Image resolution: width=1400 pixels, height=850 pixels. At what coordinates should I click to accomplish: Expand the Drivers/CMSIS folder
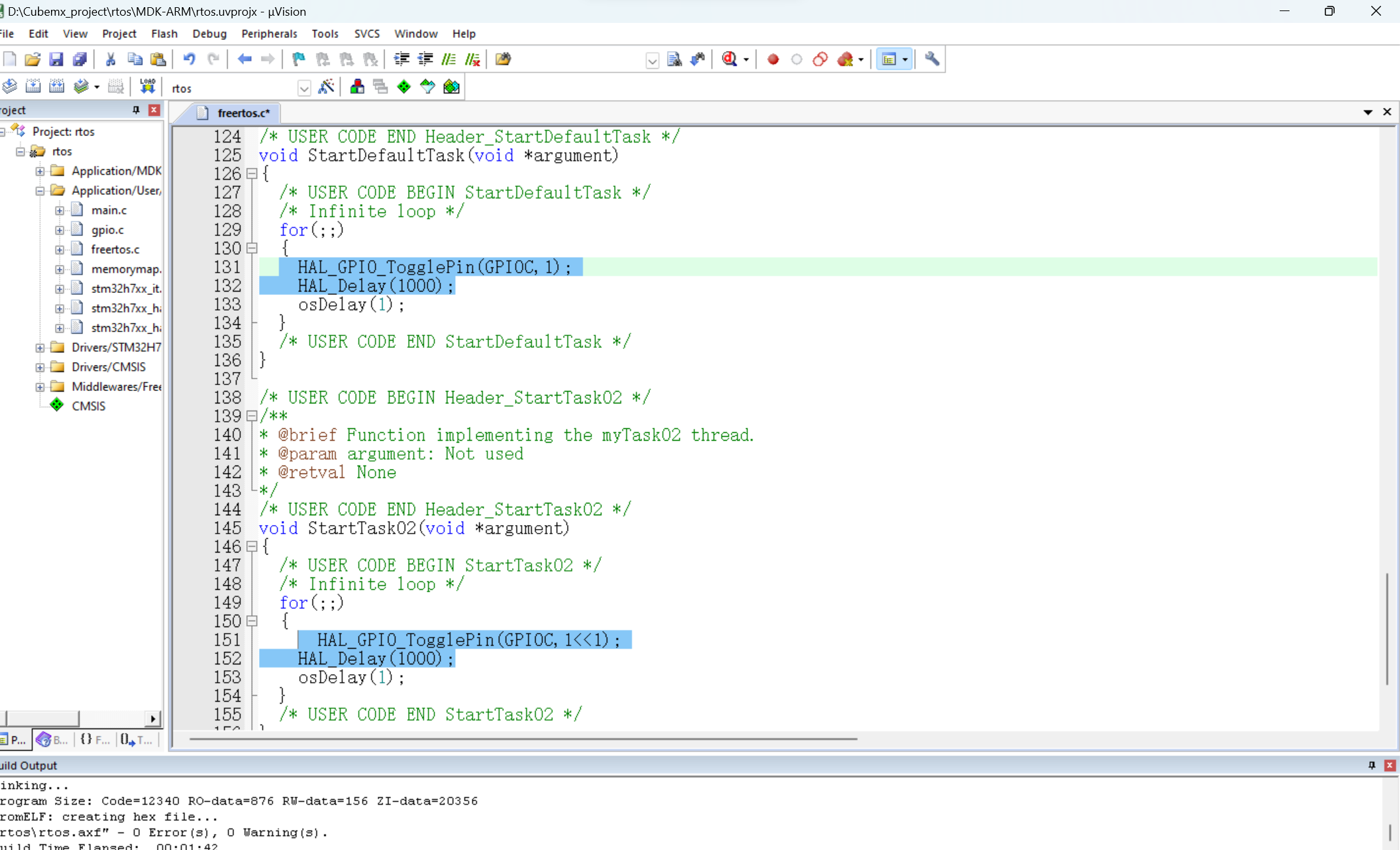(40, 367)
